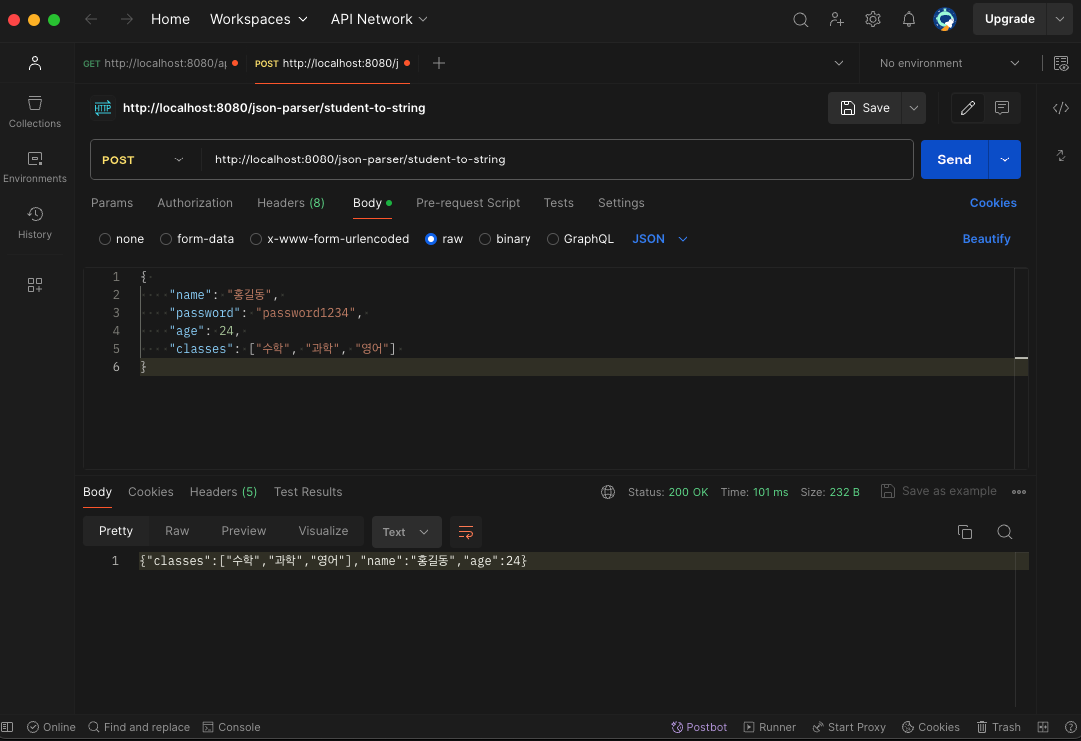Open the Cookies link beside Settings

tap(993, 203)
